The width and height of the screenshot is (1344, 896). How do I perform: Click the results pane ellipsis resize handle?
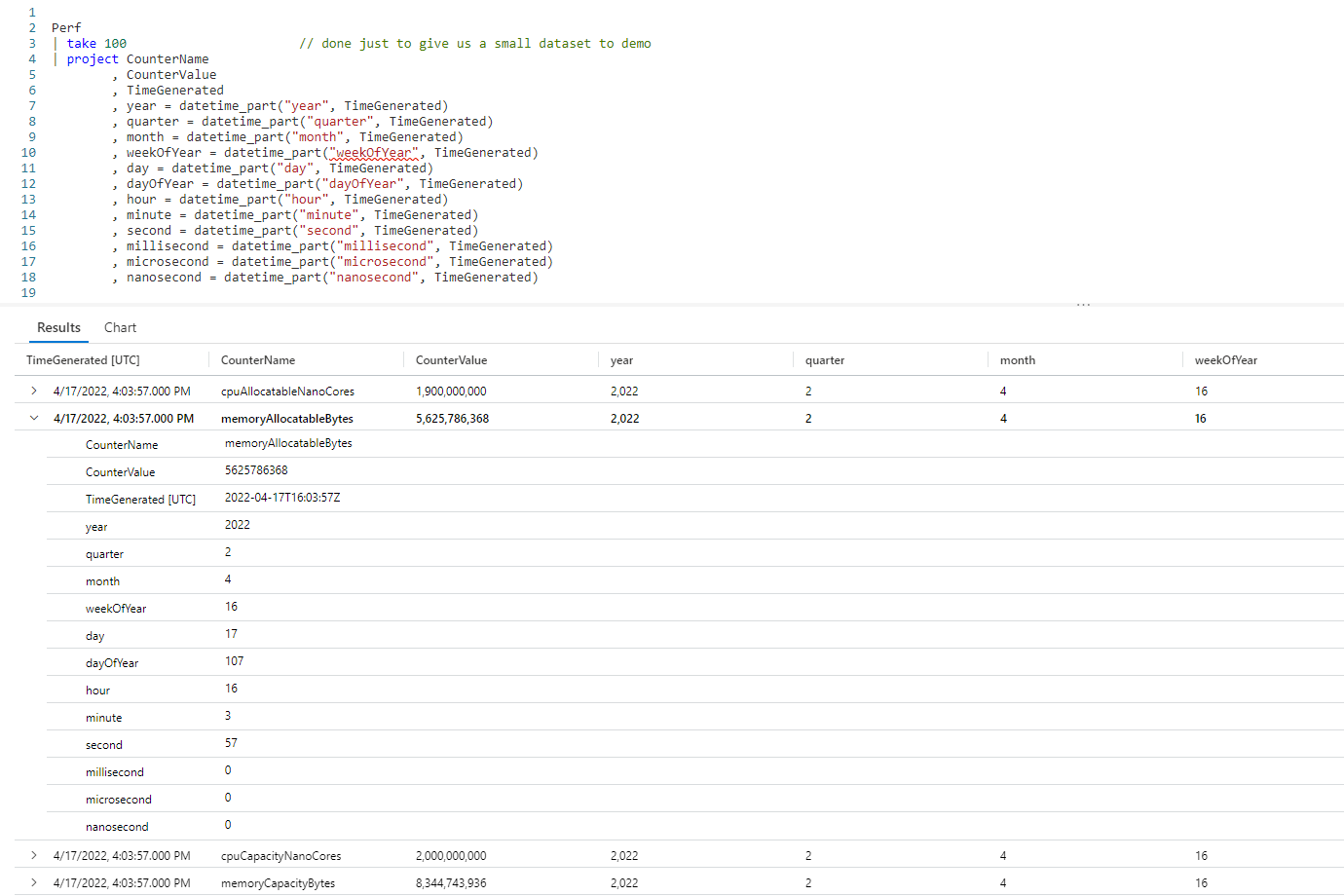coord(1084,304)
